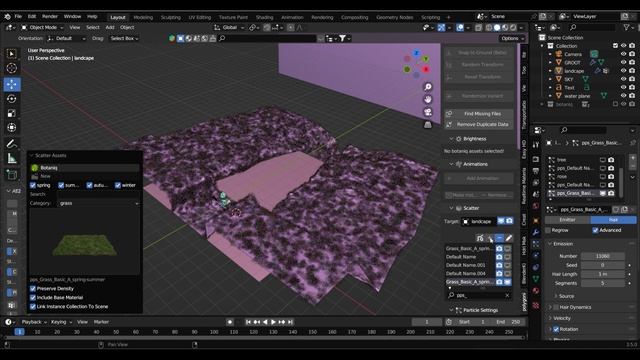
Task: Open the Tool properties tab
Action: coord(536,144)
